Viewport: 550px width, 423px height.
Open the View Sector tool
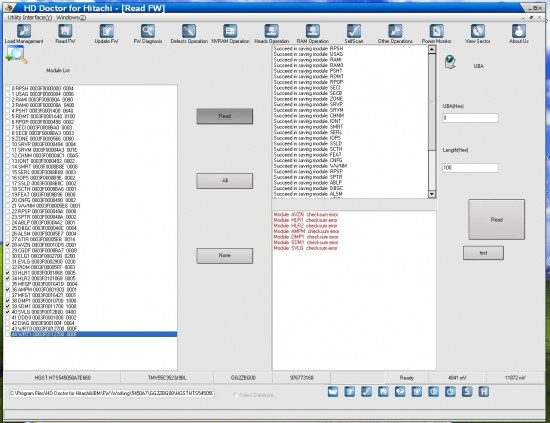click(477, 34)
